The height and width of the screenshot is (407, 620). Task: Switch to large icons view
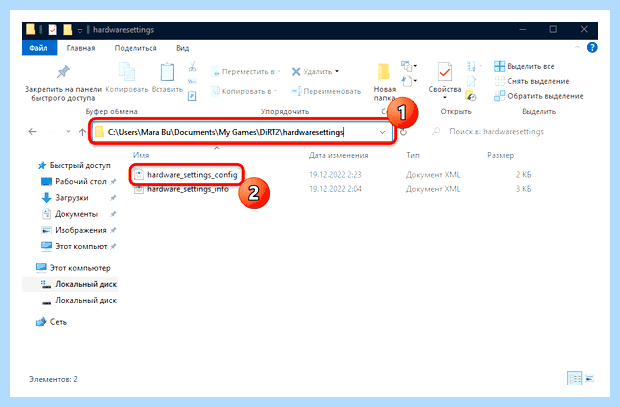(x=589, y=379)
